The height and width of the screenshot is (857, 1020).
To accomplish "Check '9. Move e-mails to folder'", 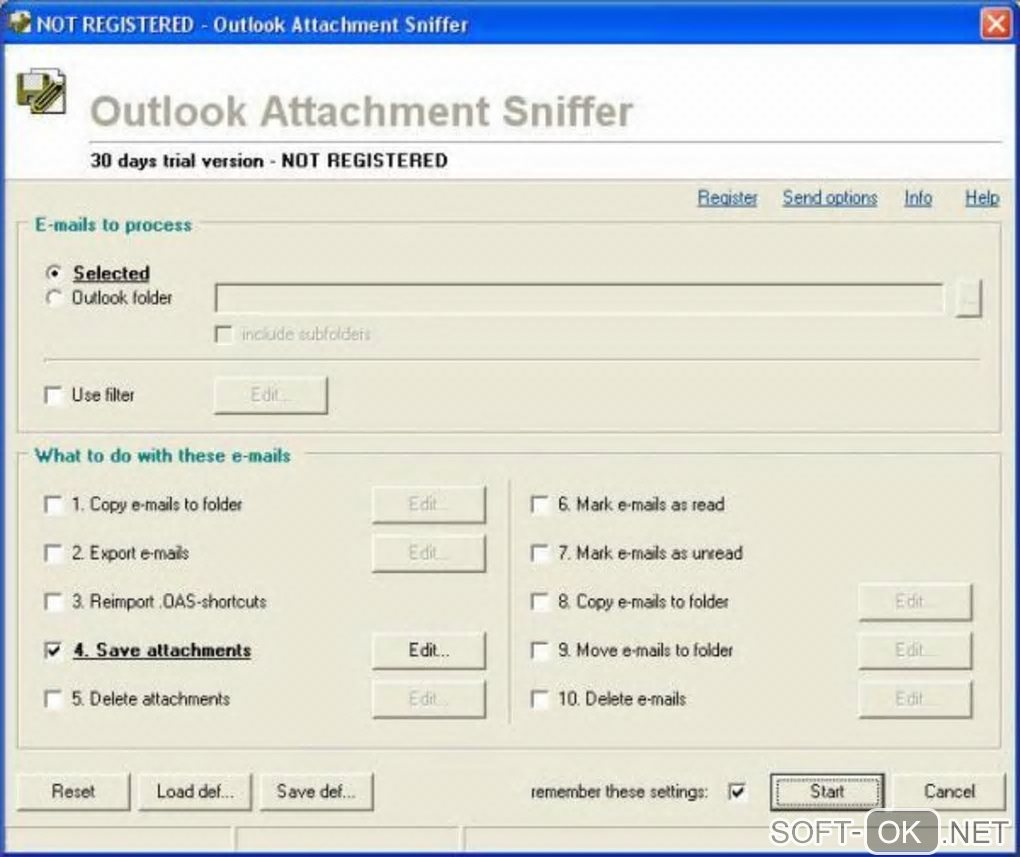I will coord(539,650).
